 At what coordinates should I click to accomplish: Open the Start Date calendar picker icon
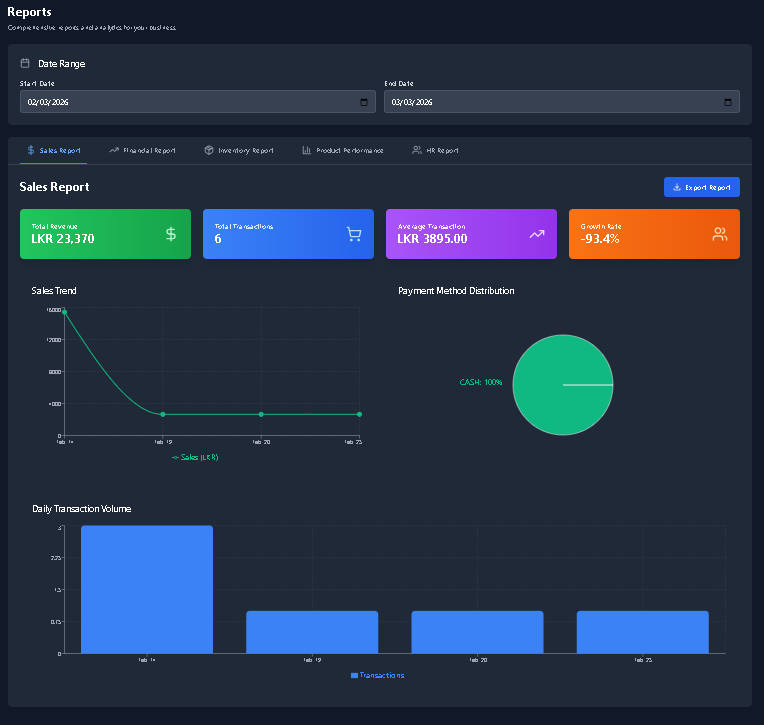click(363, 102)
